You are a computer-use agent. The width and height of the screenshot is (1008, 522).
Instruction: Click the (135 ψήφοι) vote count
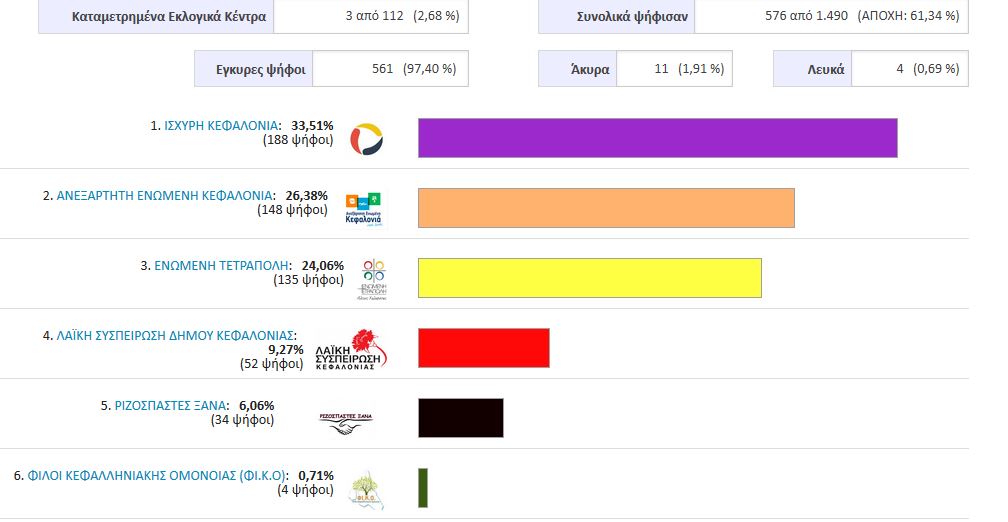click(x=309, y=280)
